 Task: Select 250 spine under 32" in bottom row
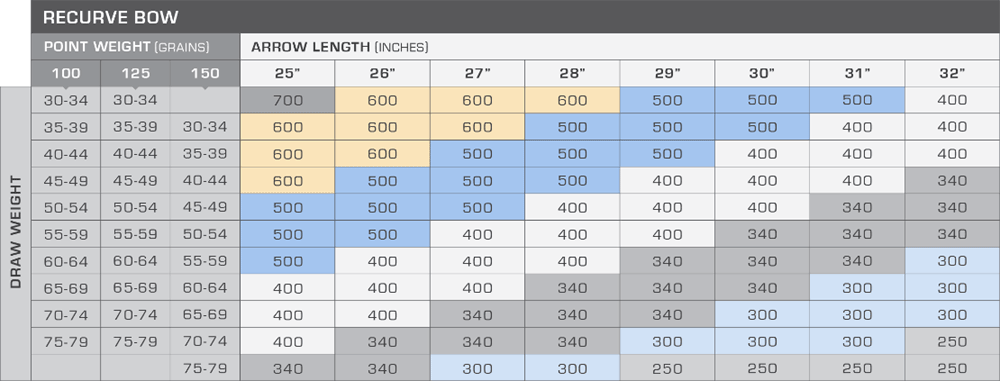coord(953,368)
